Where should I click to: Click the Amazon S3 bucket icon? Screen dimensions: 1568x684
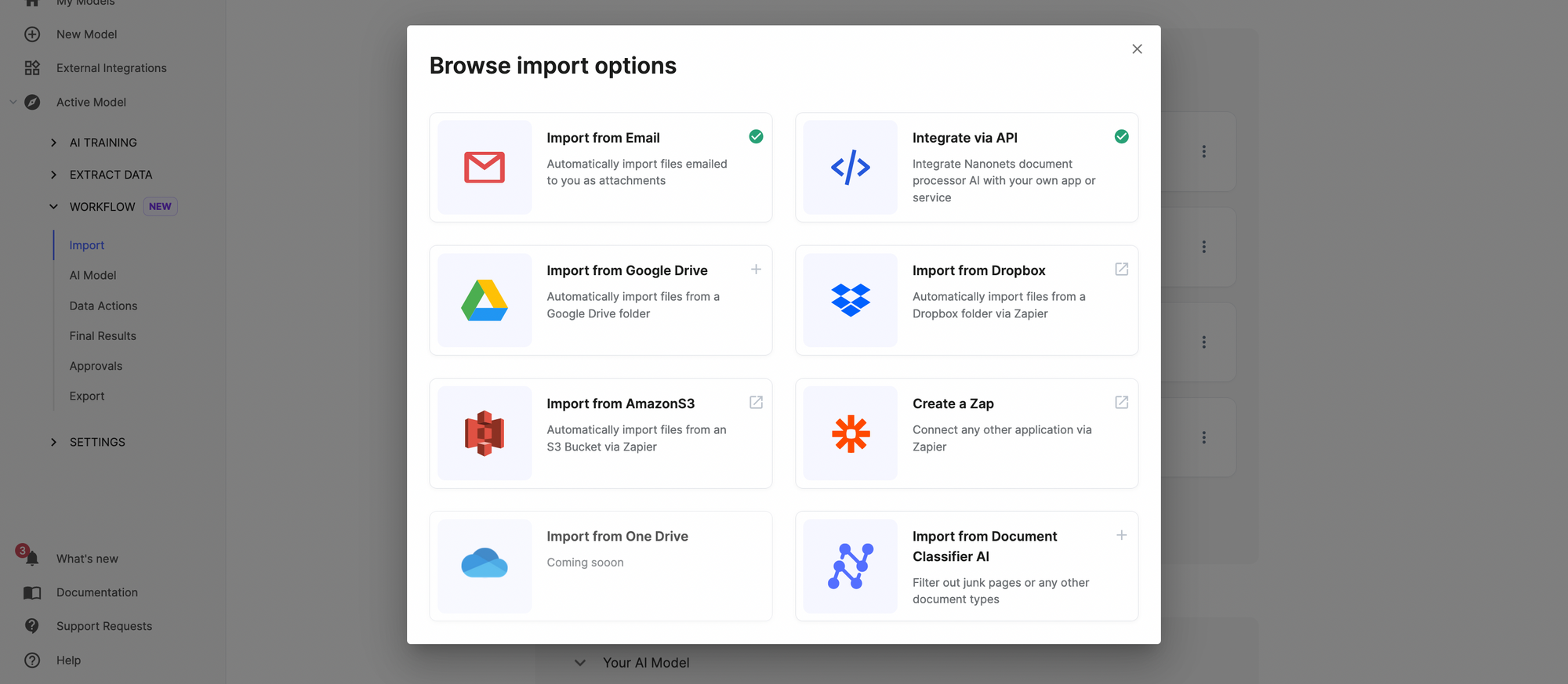485,433
